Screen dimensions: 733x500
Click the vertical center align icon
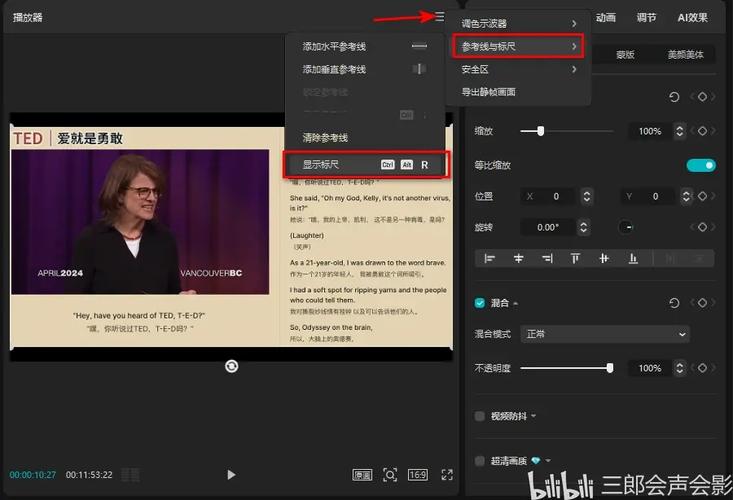pos(604,258)
